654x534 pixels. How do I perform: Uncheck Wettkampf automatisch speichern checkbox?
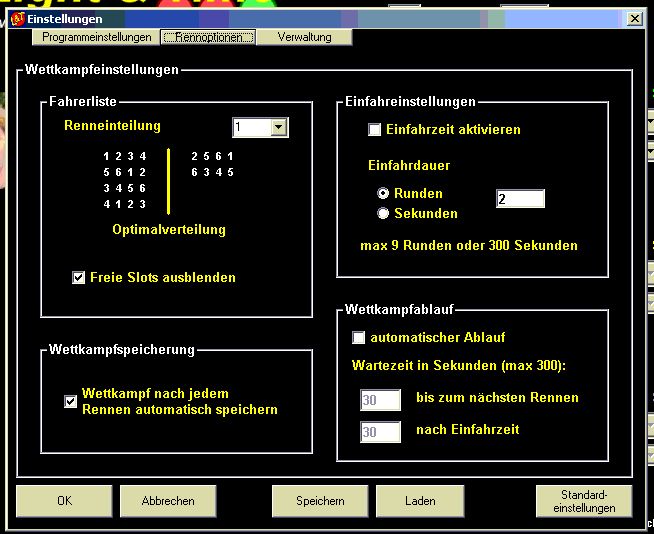pyautogui.click(x=71, y=401)
